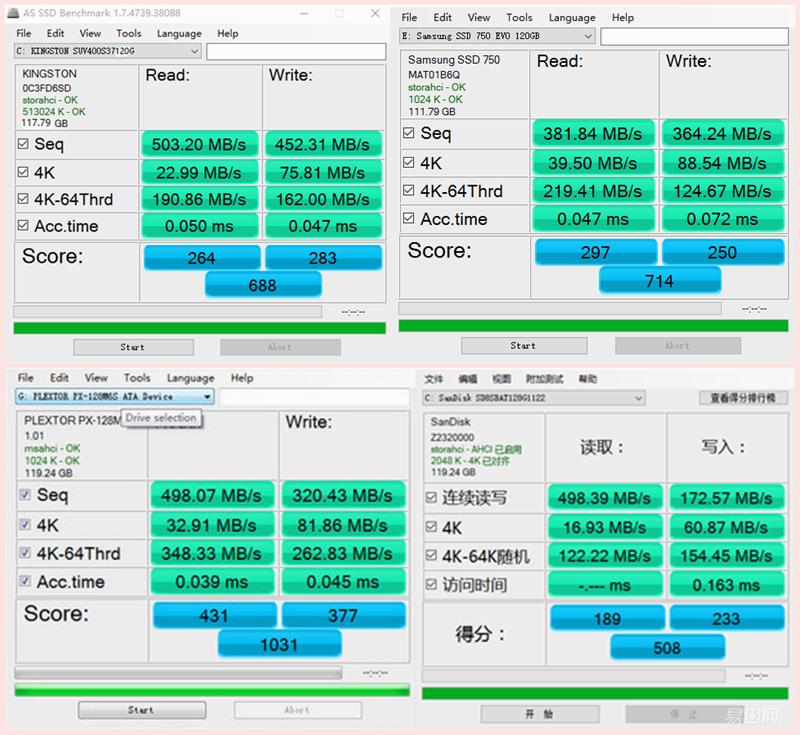Toggle 4K-64Thrd checkbox in Samsung window
Viewport: 800px width, 735px height.
[x=408, y=190]
